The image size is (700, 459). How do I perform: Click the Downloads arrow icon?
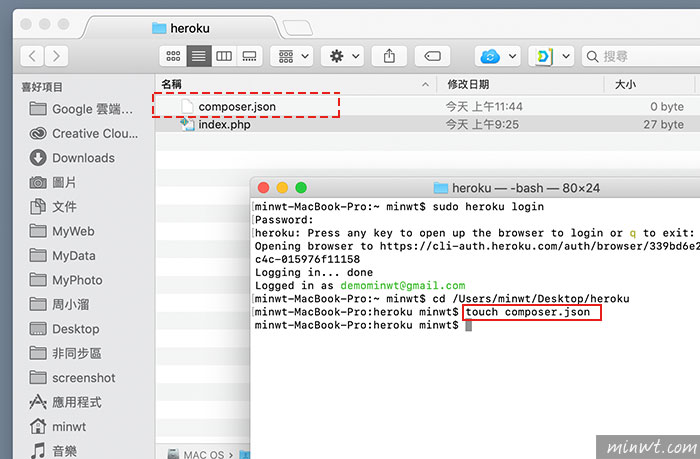coord(38,158)
